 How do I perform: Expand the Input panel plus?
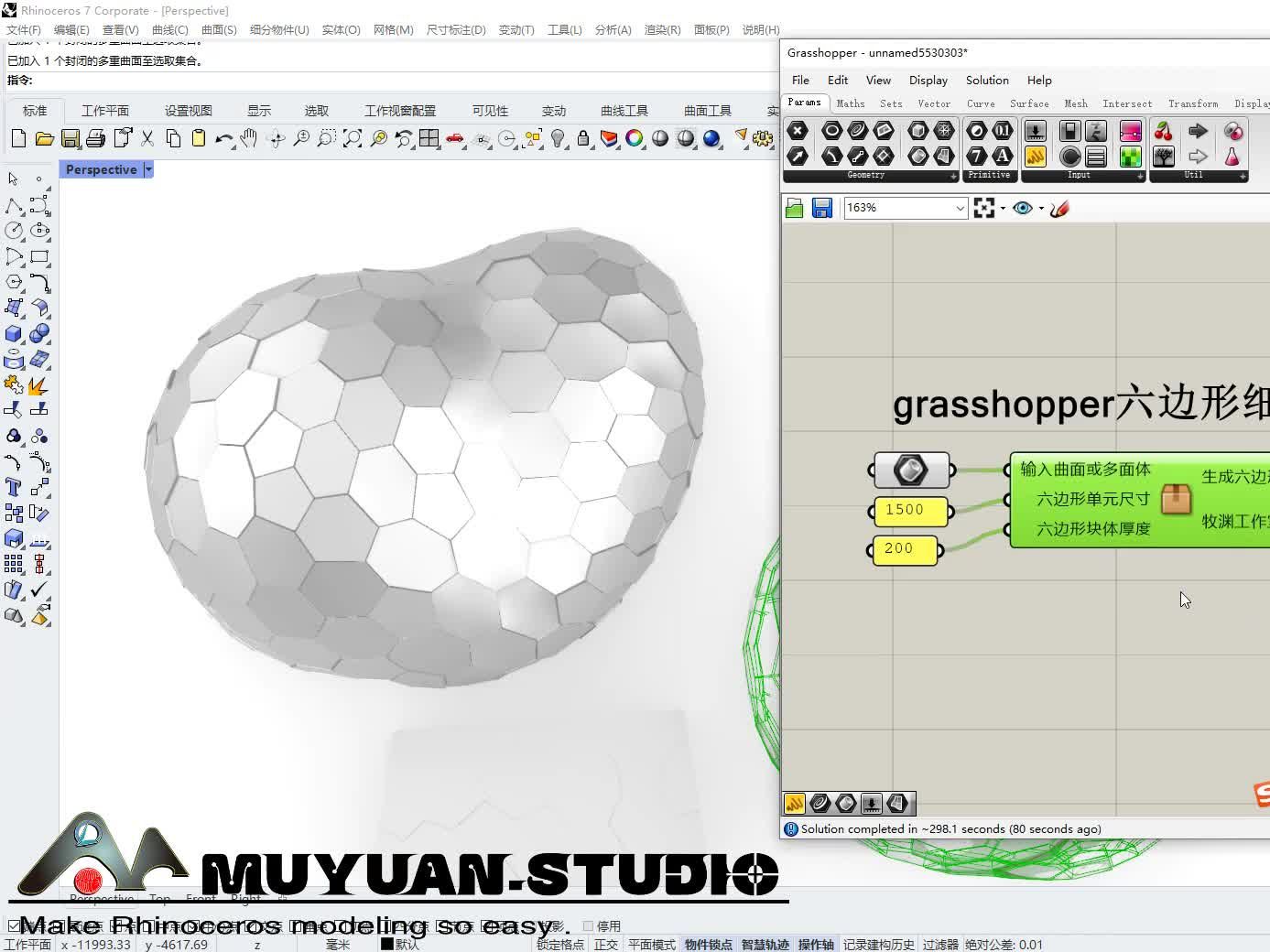1140,176
